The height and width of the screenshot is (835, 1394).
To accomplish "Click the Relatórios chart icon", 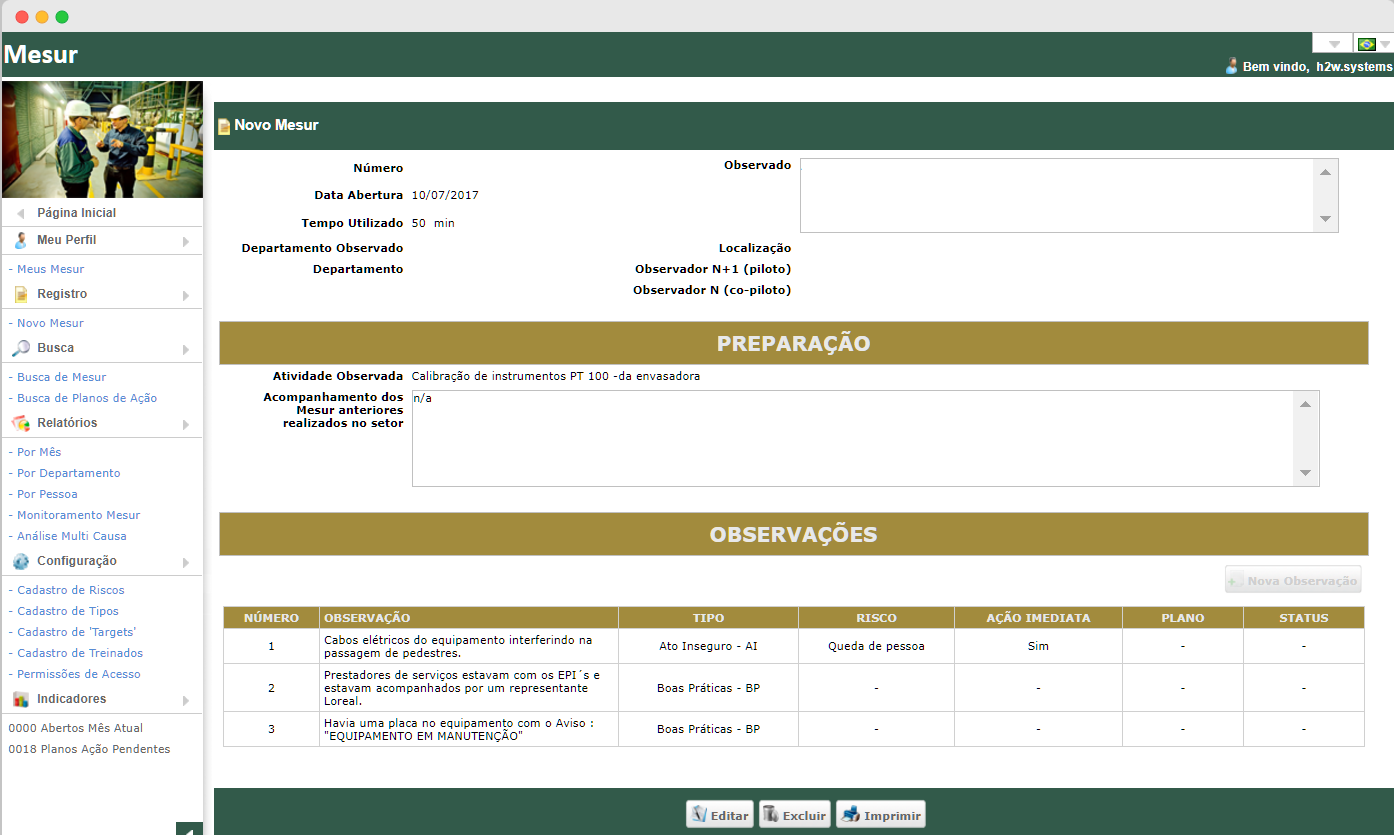I will pos(21,423).
